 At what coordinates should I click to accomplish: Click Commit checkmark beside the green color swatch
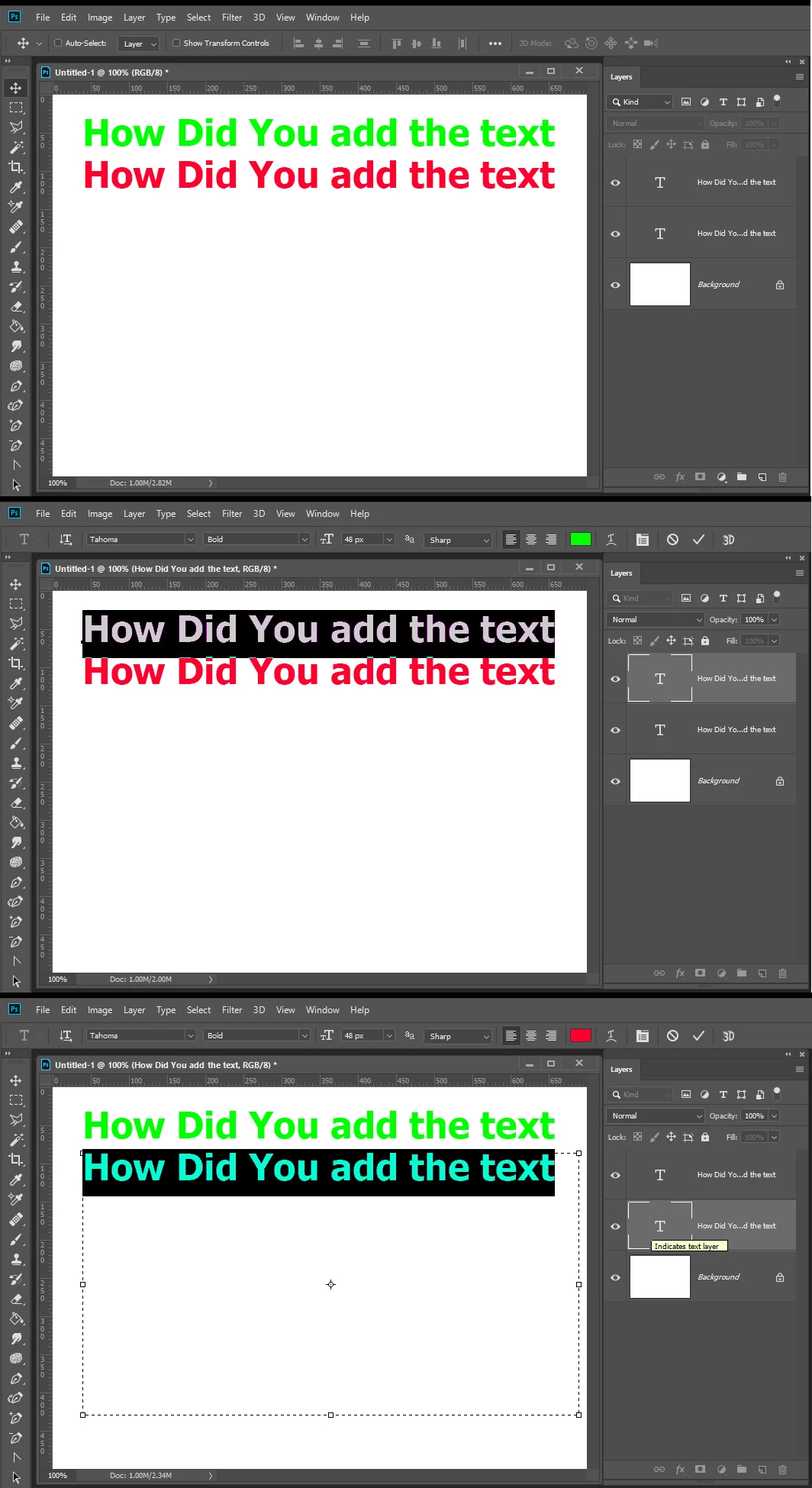[x=698, y=540]
